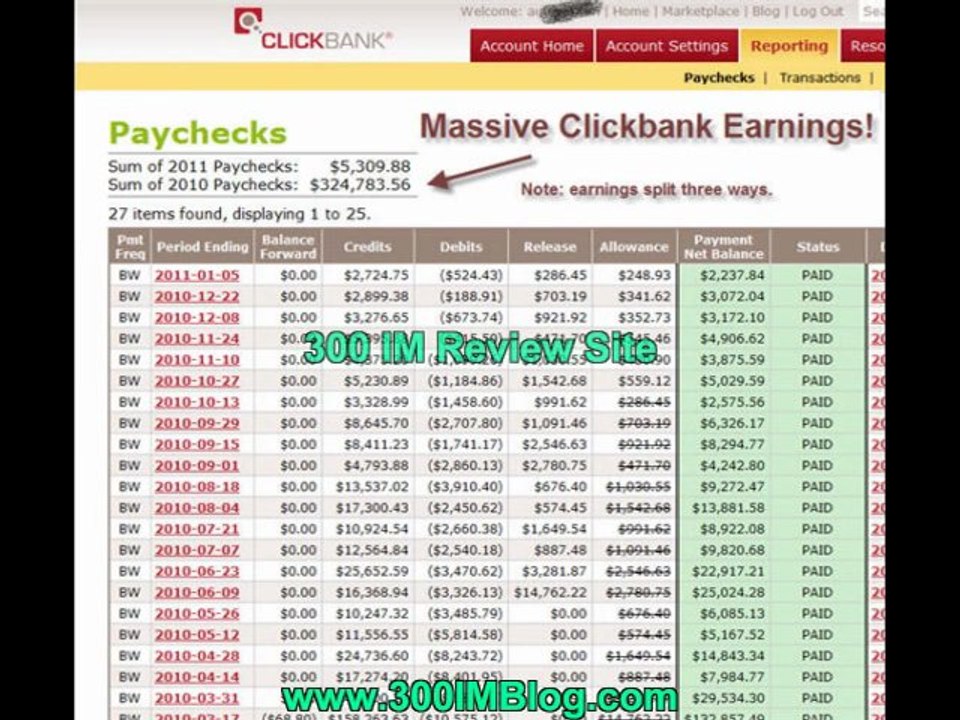Click the Period Ending column header
The height and width of the screenshot is (720, 960).
[202, 247]
